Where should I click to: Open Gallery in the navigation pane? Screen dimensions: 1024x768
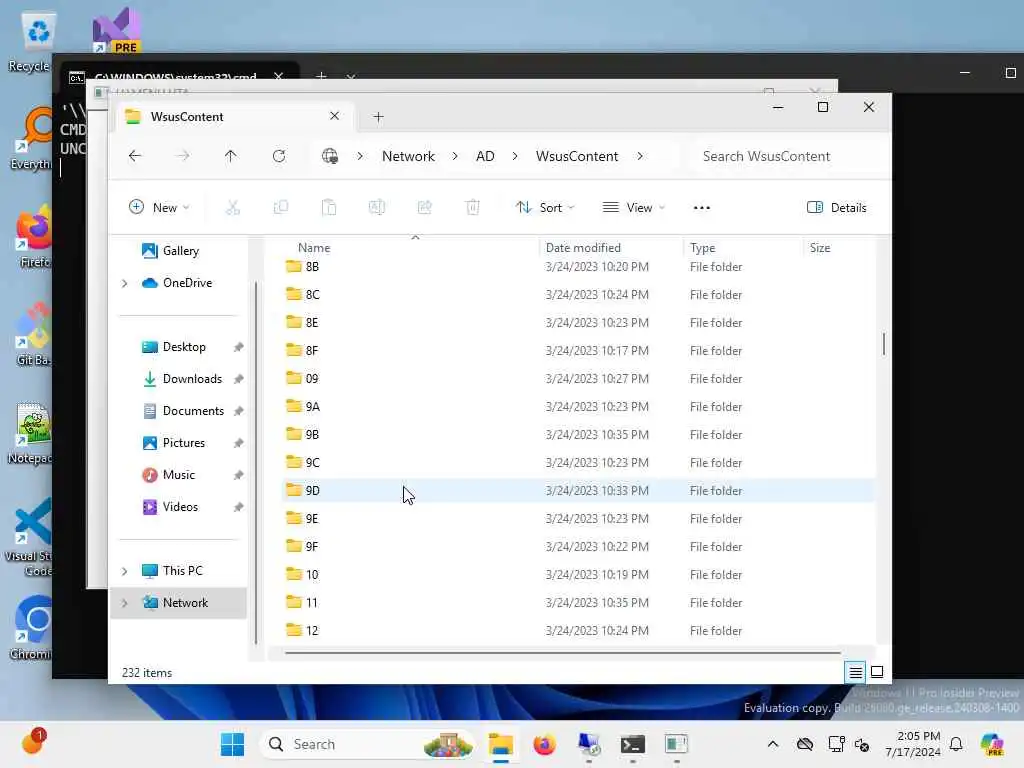pos(181,251)
